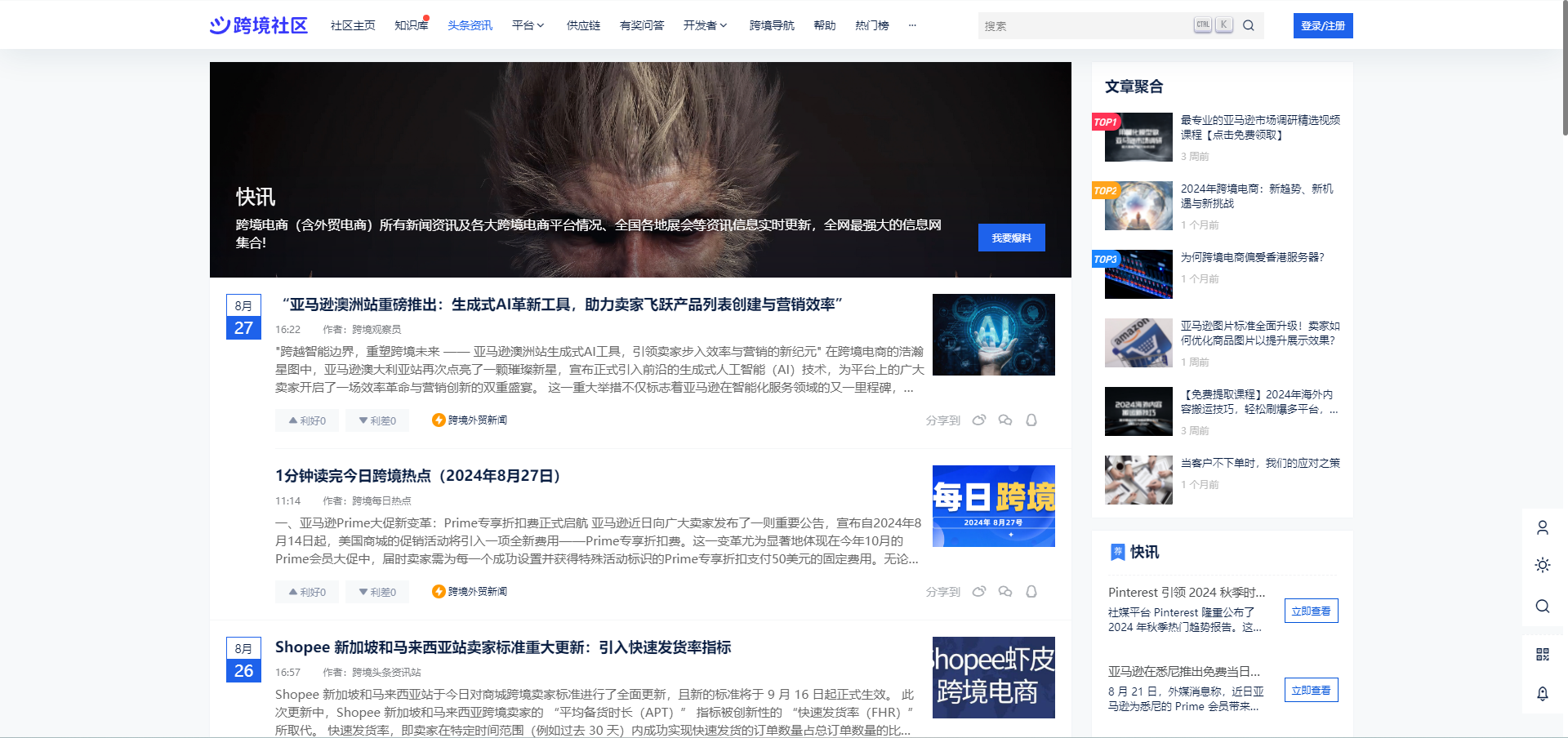Vote 利差 on the 亚马逊澳洲站 AI article
1568x738 pixels.
tap(377, 420)
